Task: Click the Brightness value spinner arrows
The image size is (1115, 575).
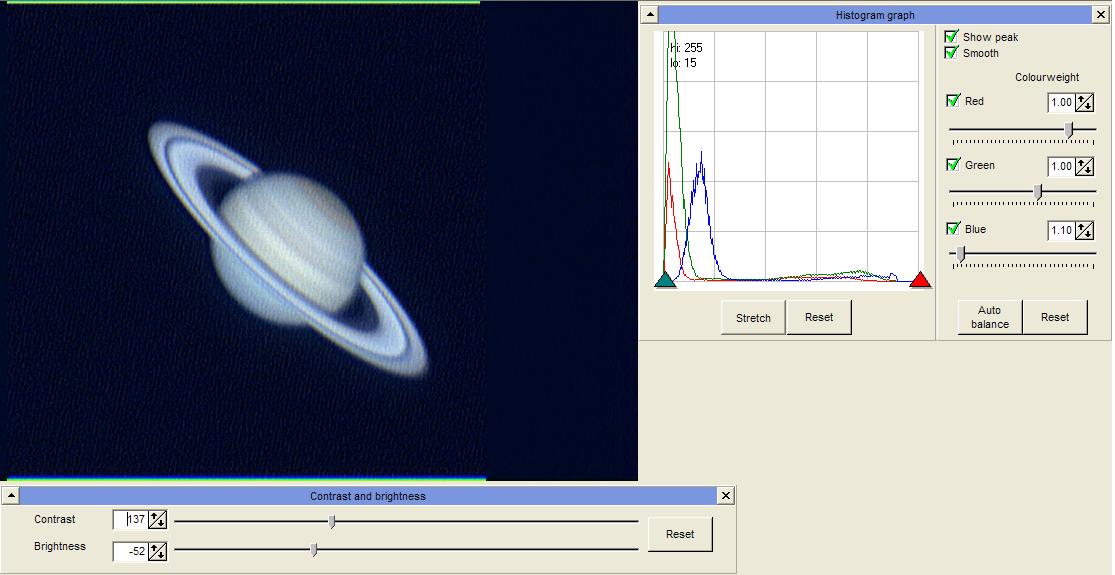Action: [x=158, y=551]
